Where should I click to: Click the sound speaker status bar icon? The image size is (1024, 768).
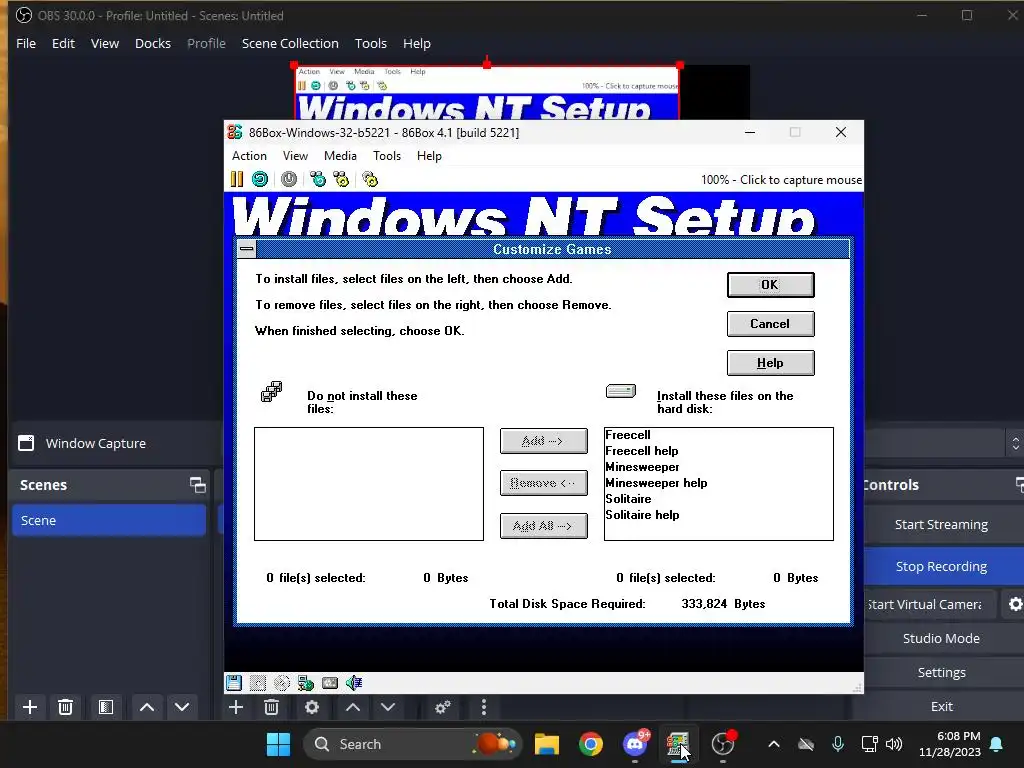coord(354,683)
